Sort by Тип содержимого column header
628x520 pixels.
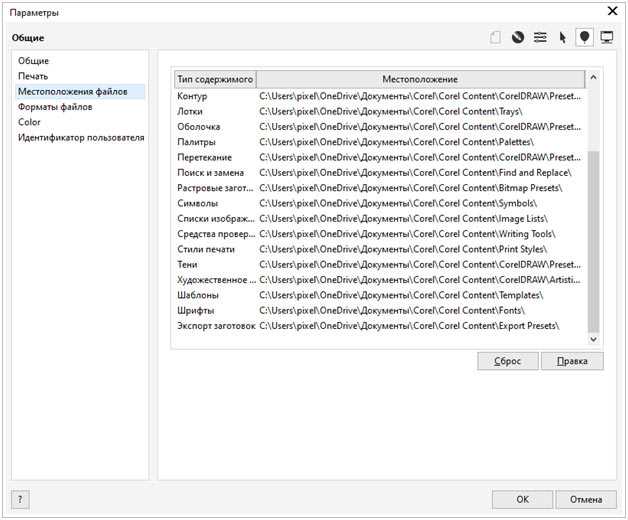pyautogui.click(x=214, y=79)
